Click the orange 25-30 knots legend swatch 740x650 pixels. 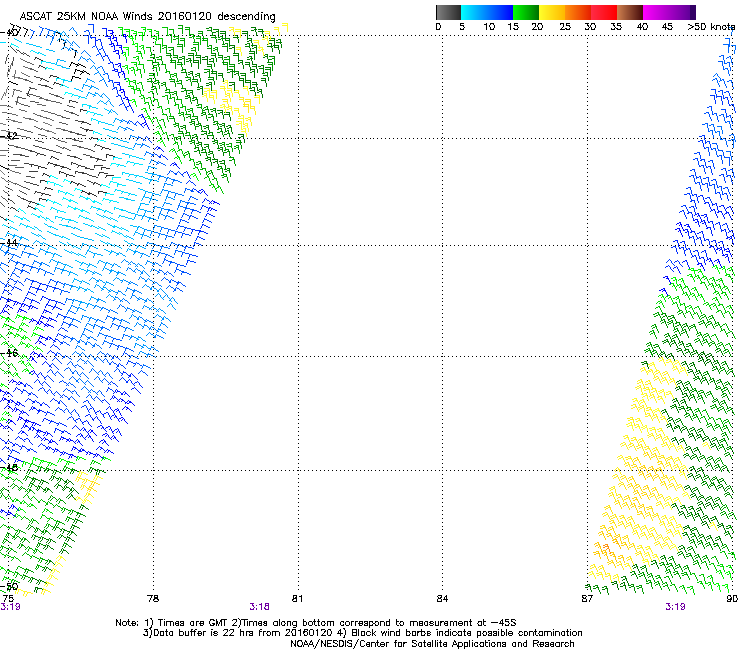point(578,12)
